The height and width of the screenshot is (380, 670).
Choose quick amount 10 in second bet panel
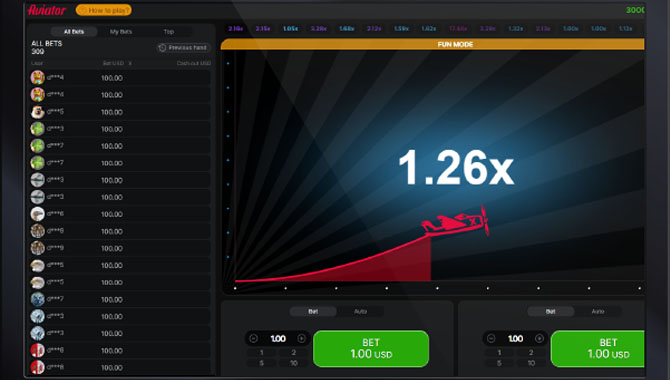point(531,363)
